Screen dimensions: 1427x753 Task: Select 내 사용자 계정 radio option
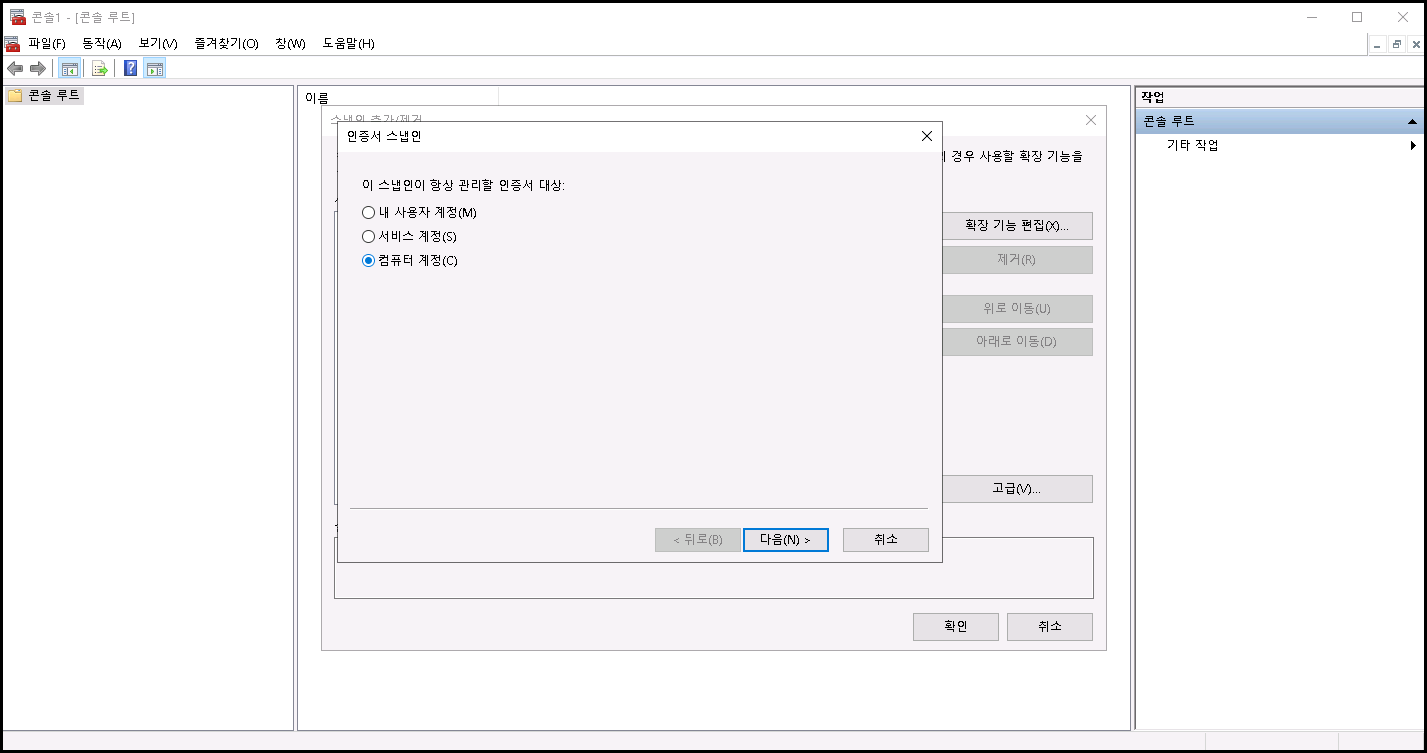[368, 213]
